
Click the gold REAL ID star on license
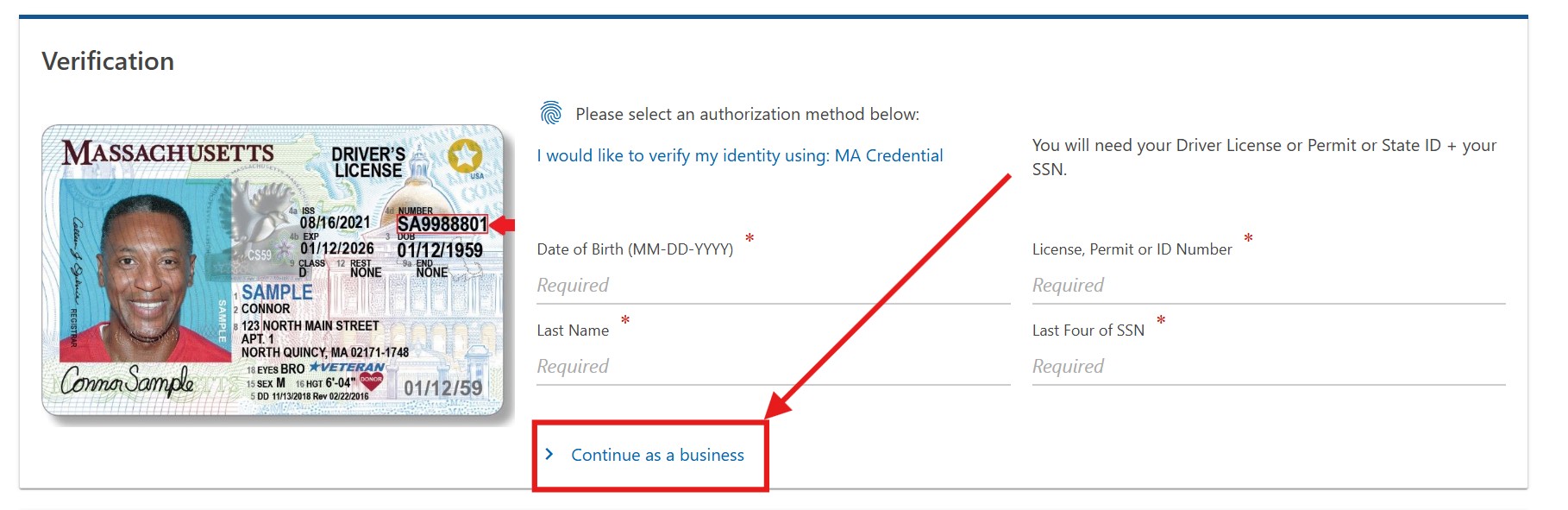coord(465,156)
